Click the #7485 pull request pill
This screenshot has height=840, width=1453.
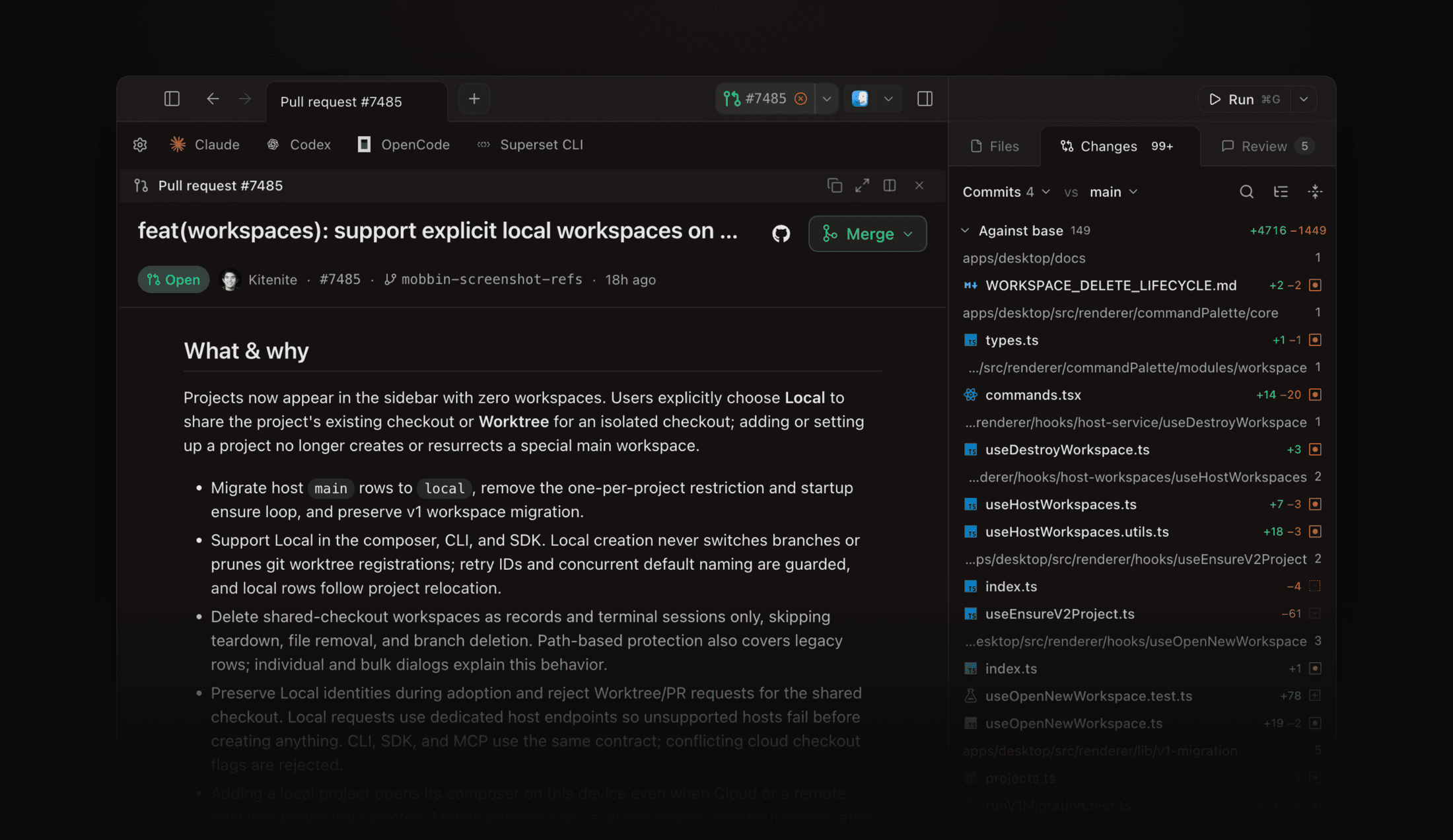pos(765,99)
